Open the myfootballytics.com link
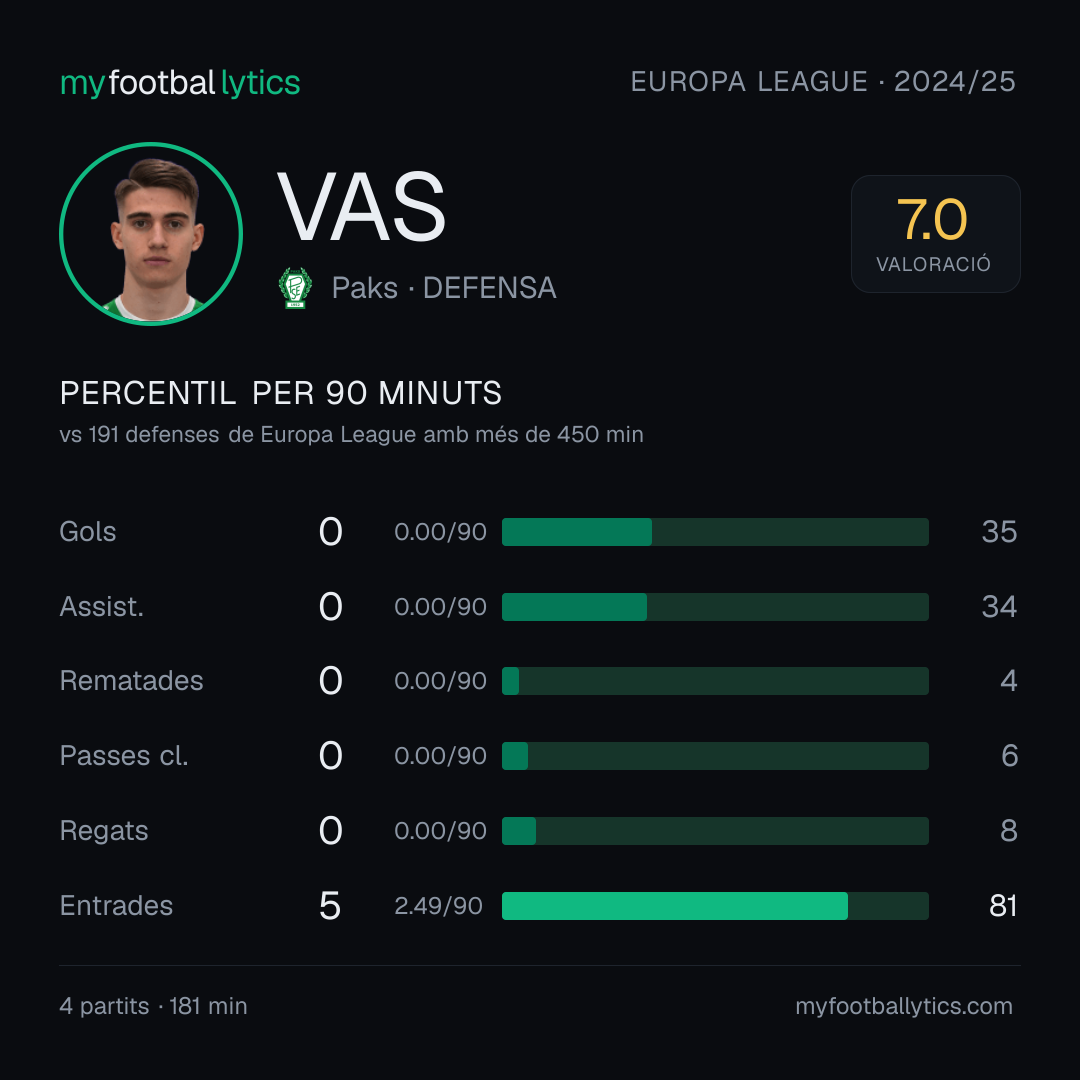Image resolution: width=1080 pixels, height=1080 pixels. [904, 1006]
